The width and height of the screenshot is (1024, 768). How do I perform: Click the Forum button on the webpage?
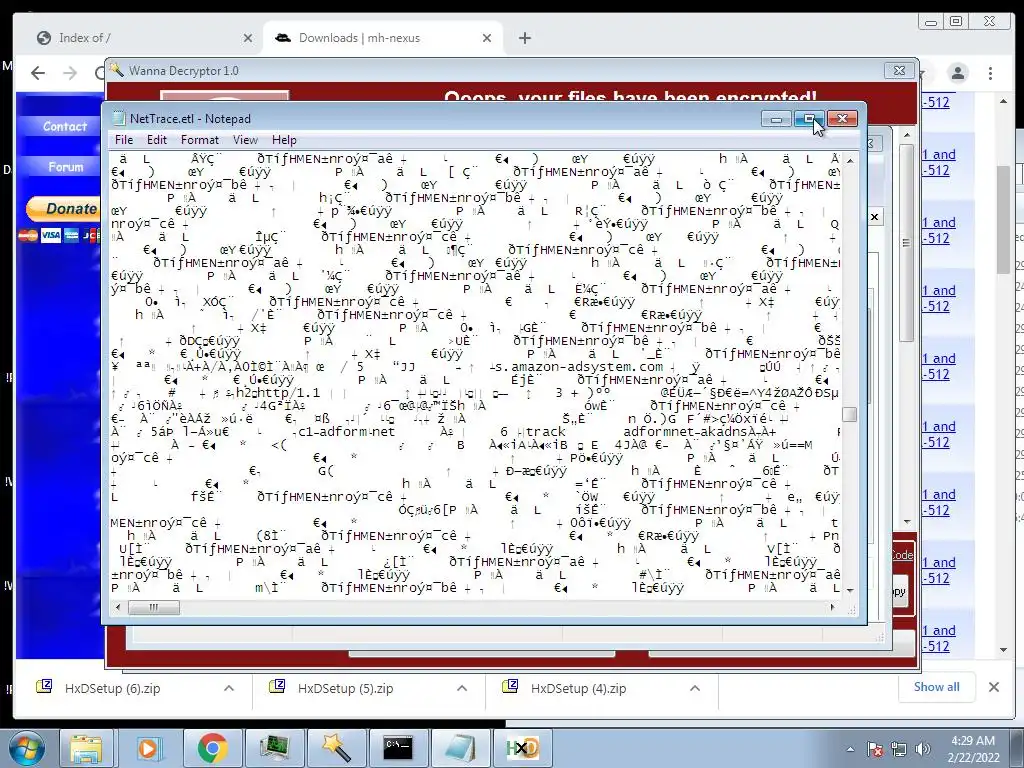click(64, 167)
